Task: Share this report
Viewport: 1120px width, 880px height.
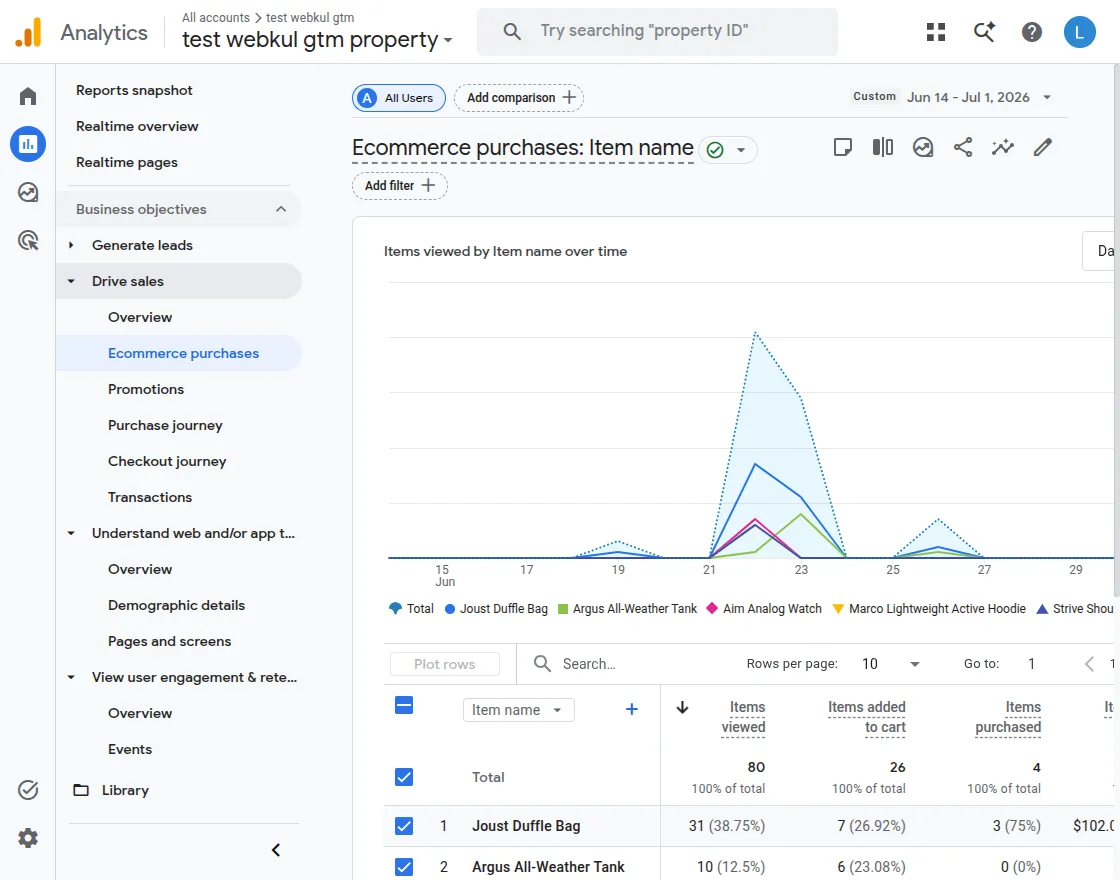Action: tap(963, 147)
